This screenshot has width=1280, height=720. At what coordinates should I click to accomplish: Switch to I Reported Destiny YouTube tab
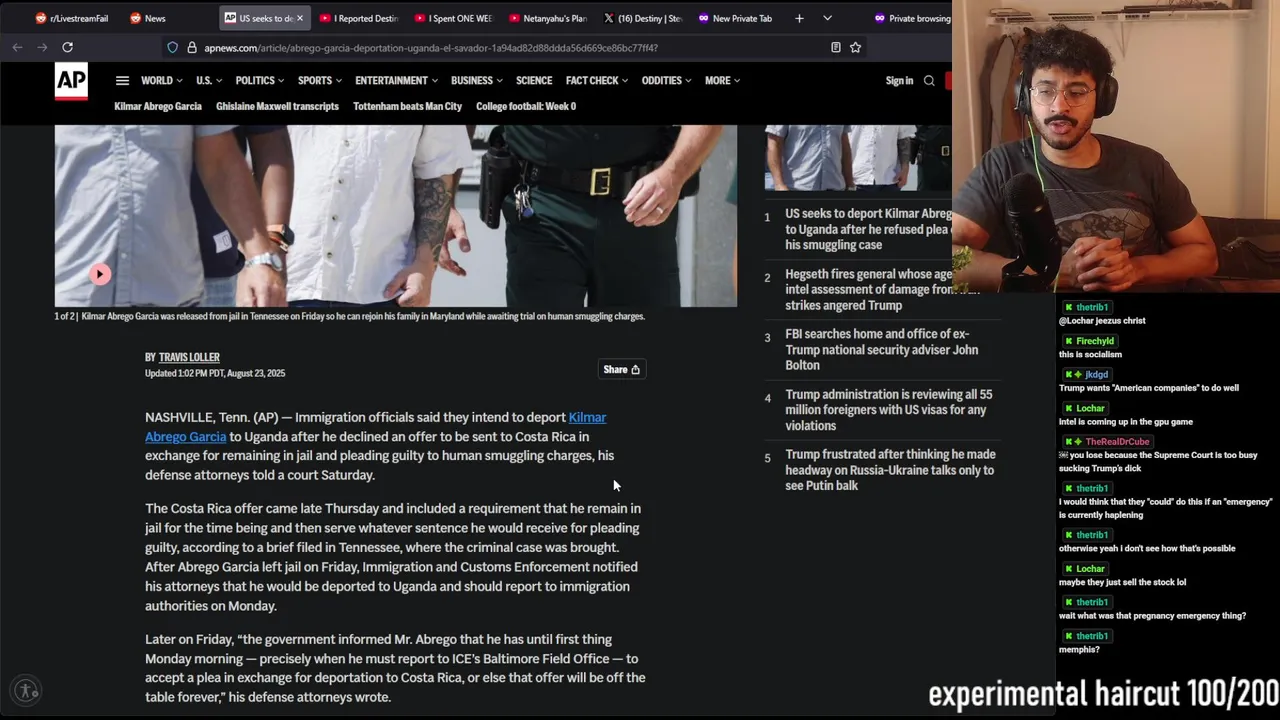[358, 18]
